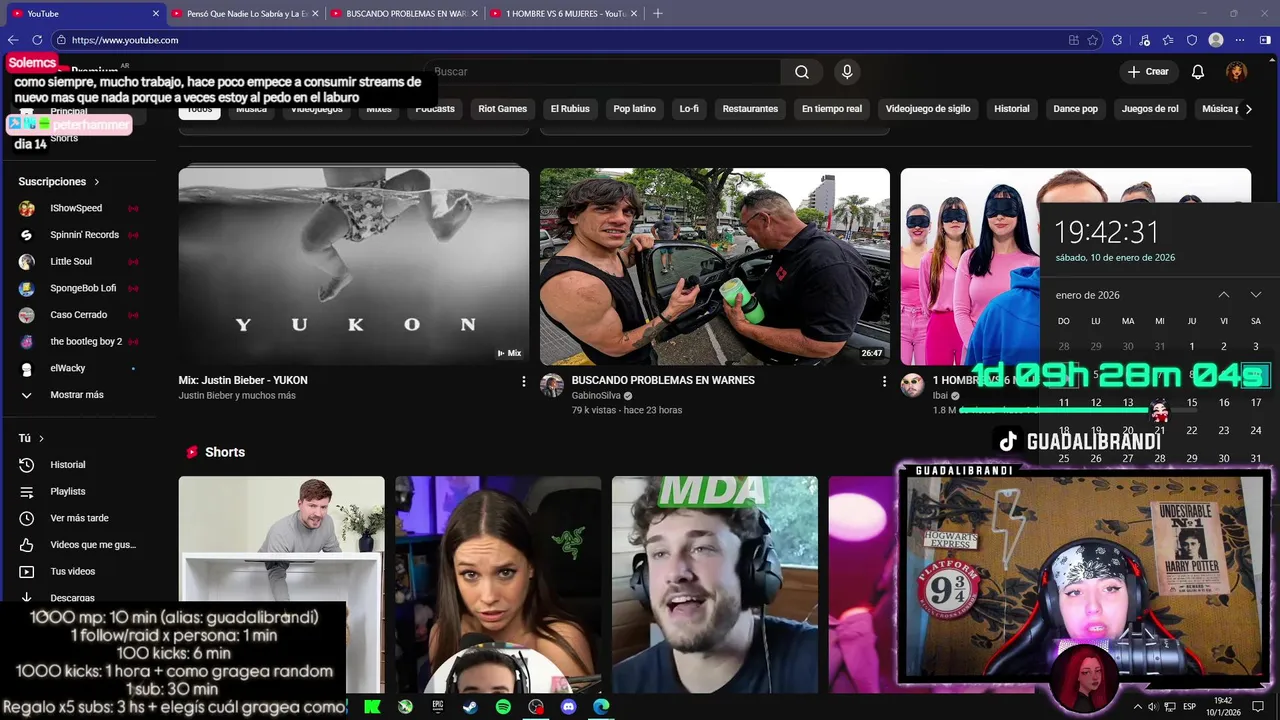
Task: Select the Riot Games category chip
Action: [x=503, y=109]
